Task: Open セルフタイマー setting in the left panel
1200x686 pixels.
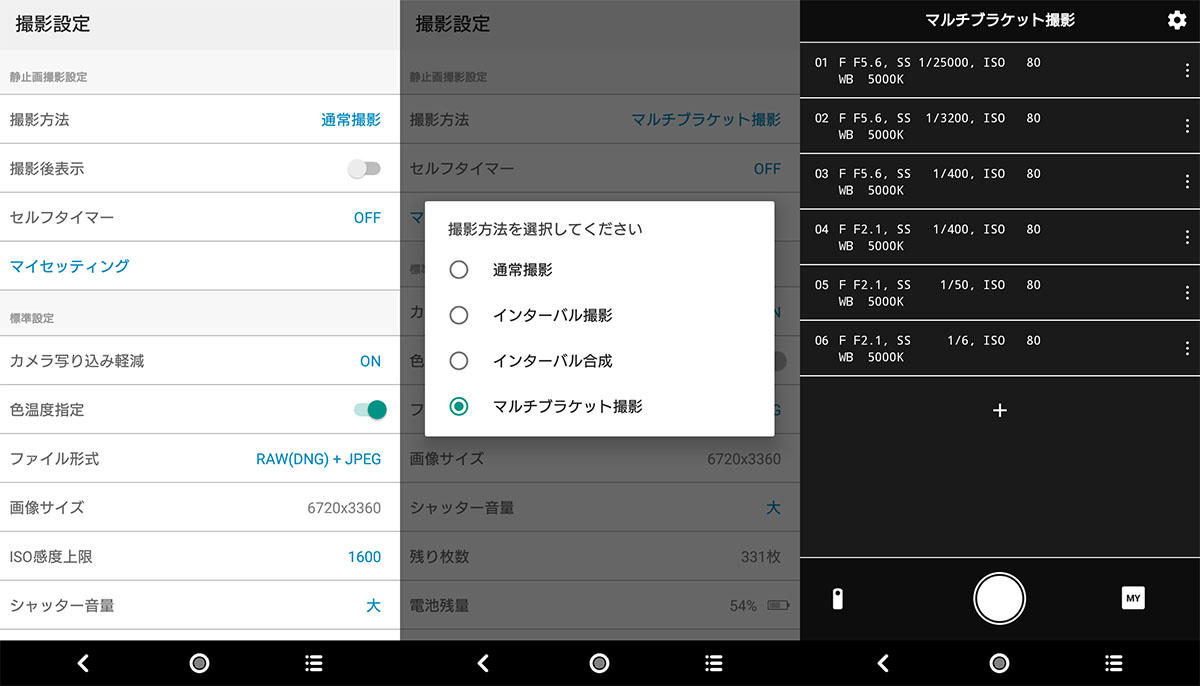Action: tap(200, 217)
